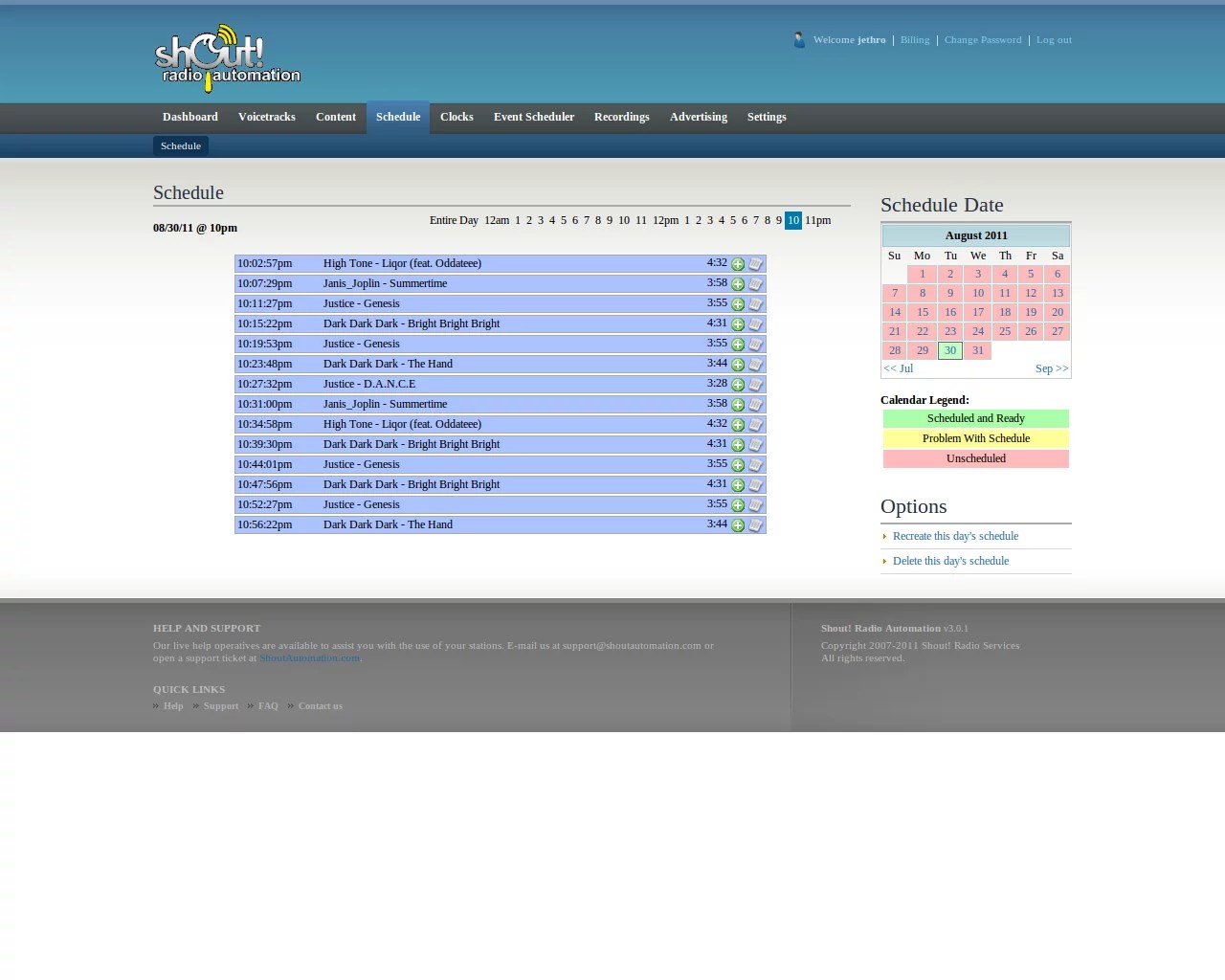The height and width of the screenshot is (980, 1225).
Task: Delete the 10:23:48pm track via trash icon
Action: pyautogui.click(x=755, y=365)
